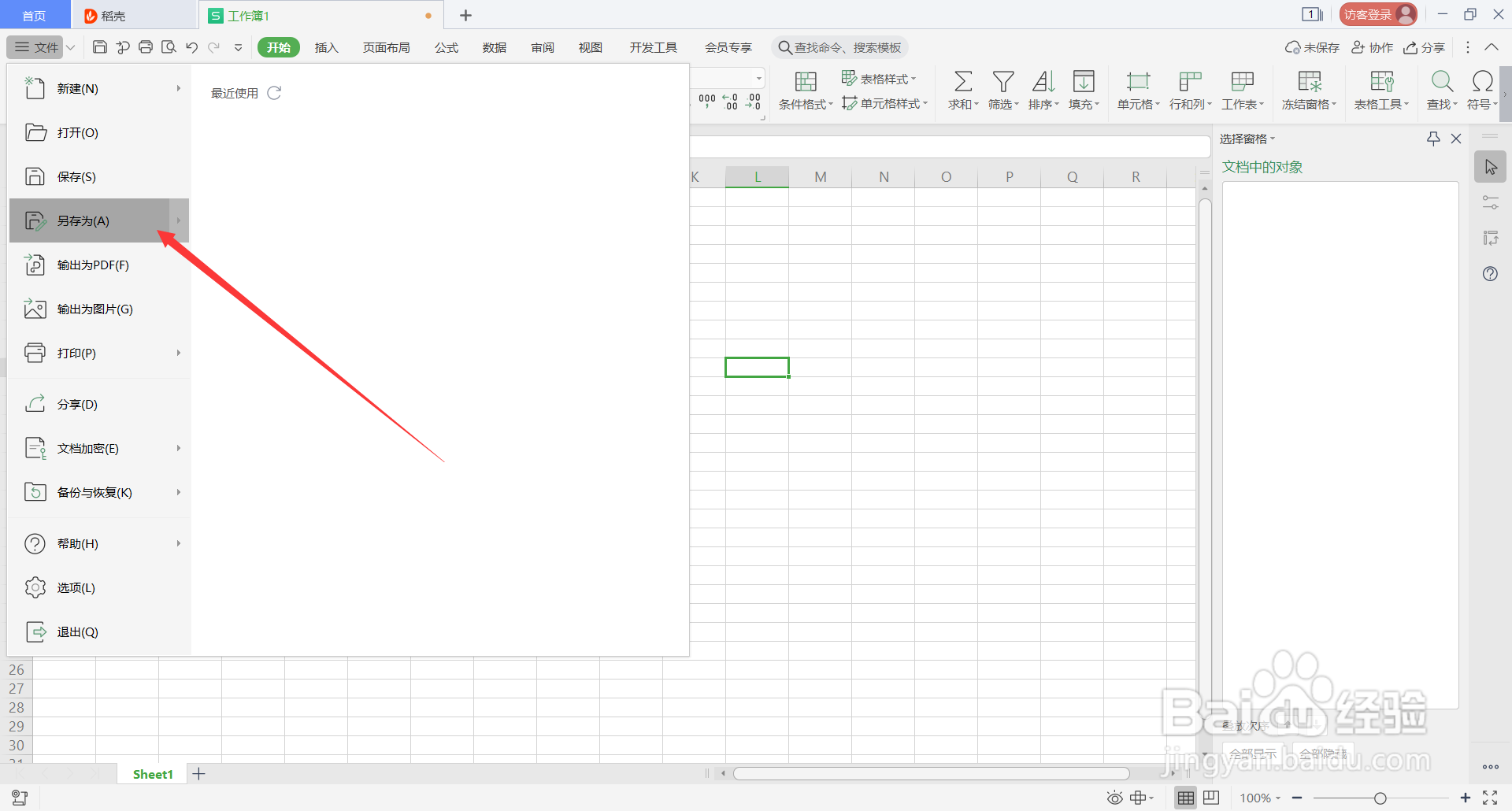Open the zoom percentage dropdown
Screen dimensions: 1512x811
tap(1258, 797)
